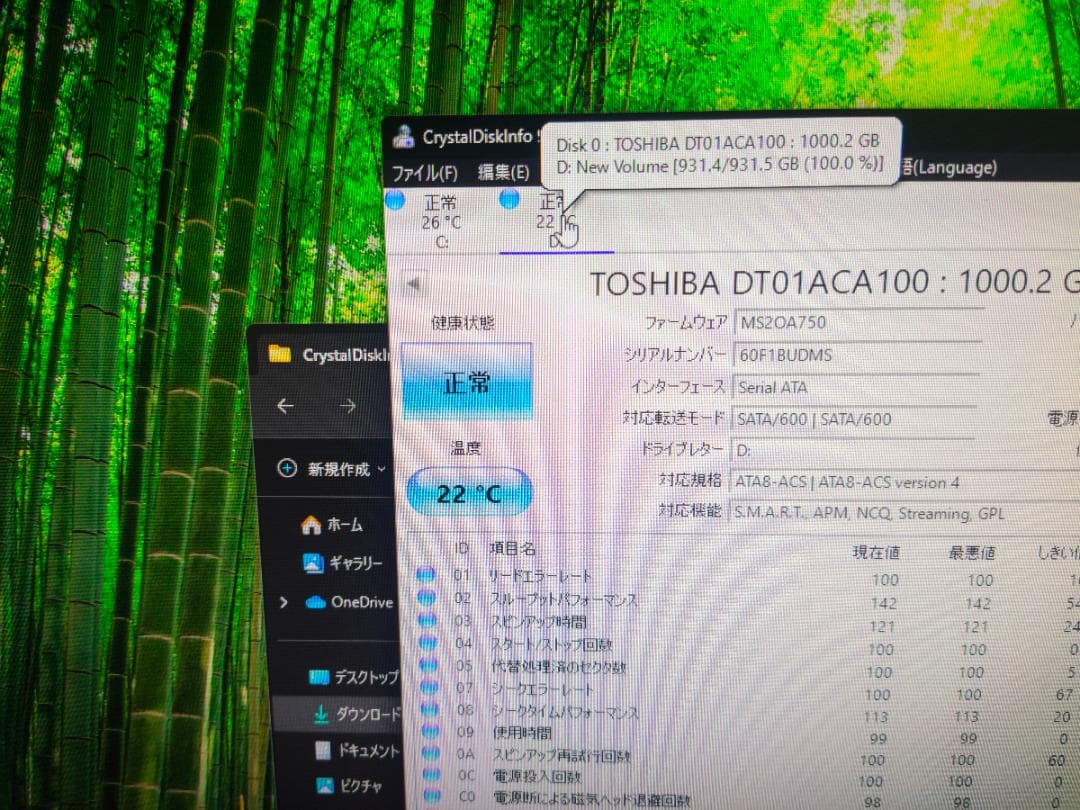1080x810 pixels.
Task: Open the 編集(E) menu in CrystalDiskInfo
Action: (x=503, y=172)
